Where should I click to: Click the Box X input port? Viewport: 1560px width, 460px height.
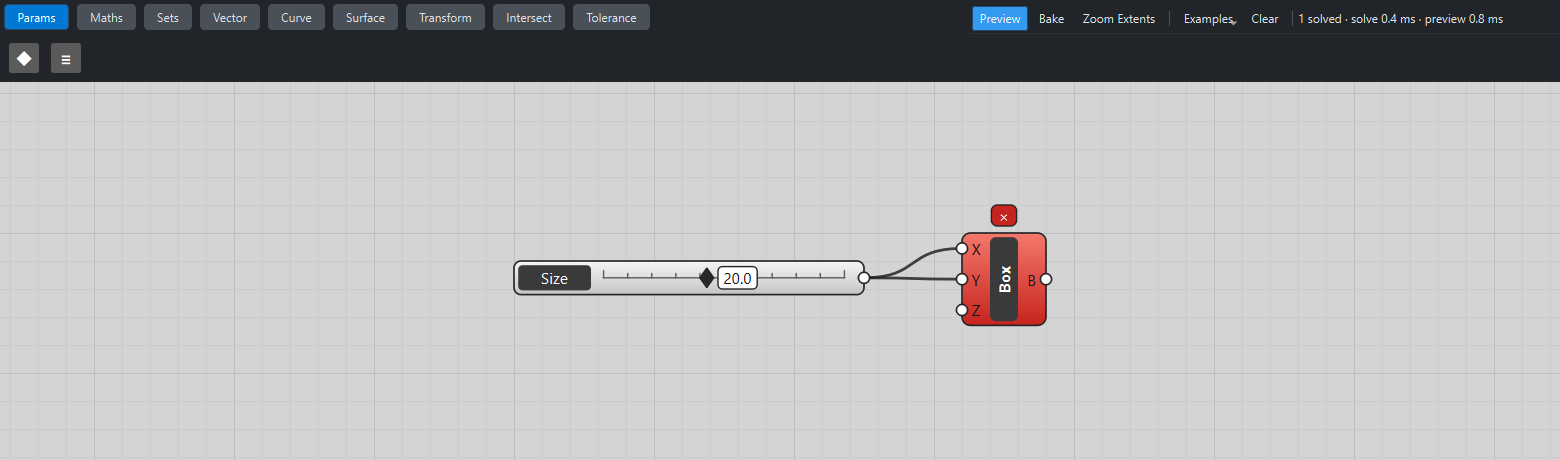point(962,248)
